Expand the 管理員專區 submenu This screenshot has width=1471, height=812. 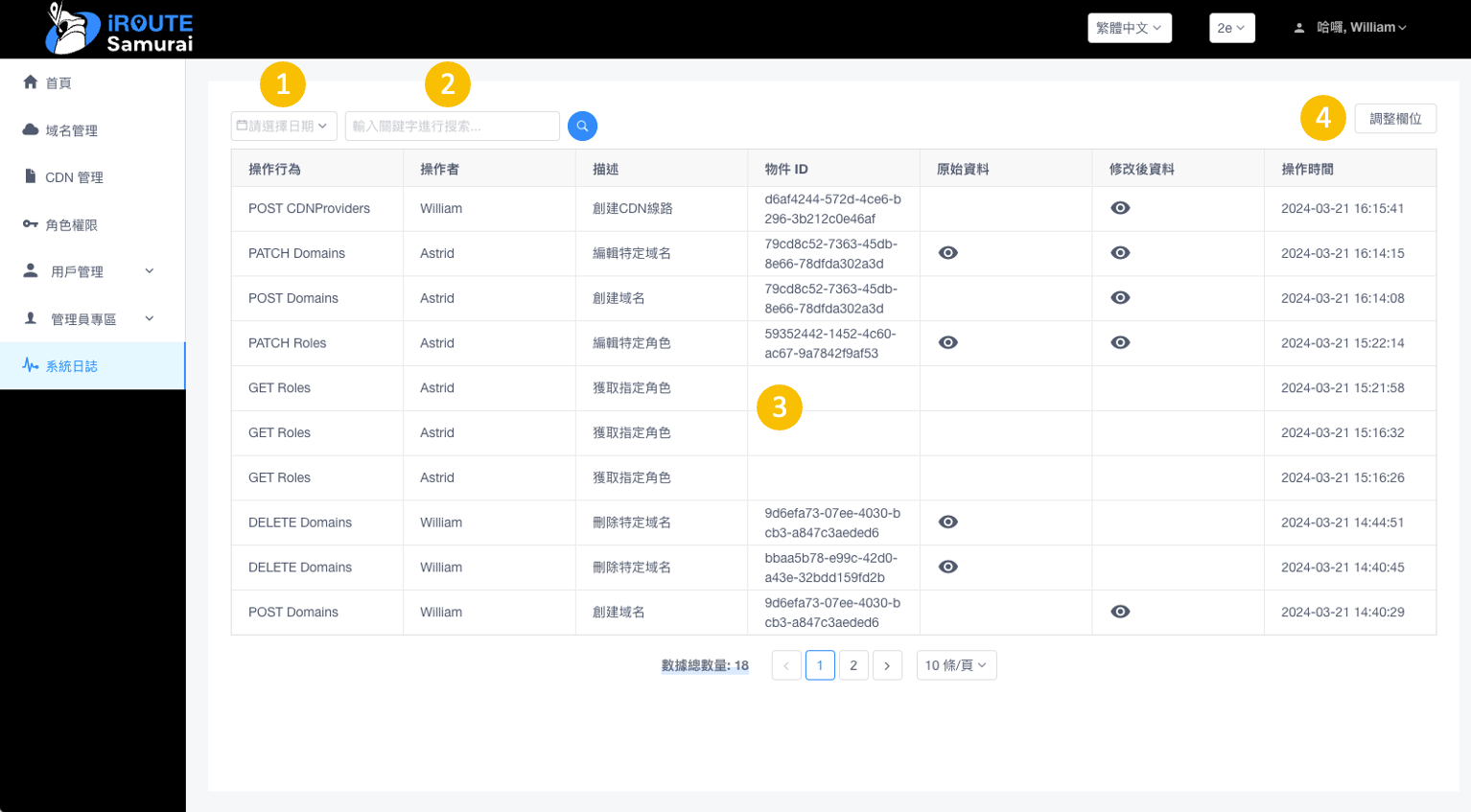pyautogui.click(x=149, y=318)
